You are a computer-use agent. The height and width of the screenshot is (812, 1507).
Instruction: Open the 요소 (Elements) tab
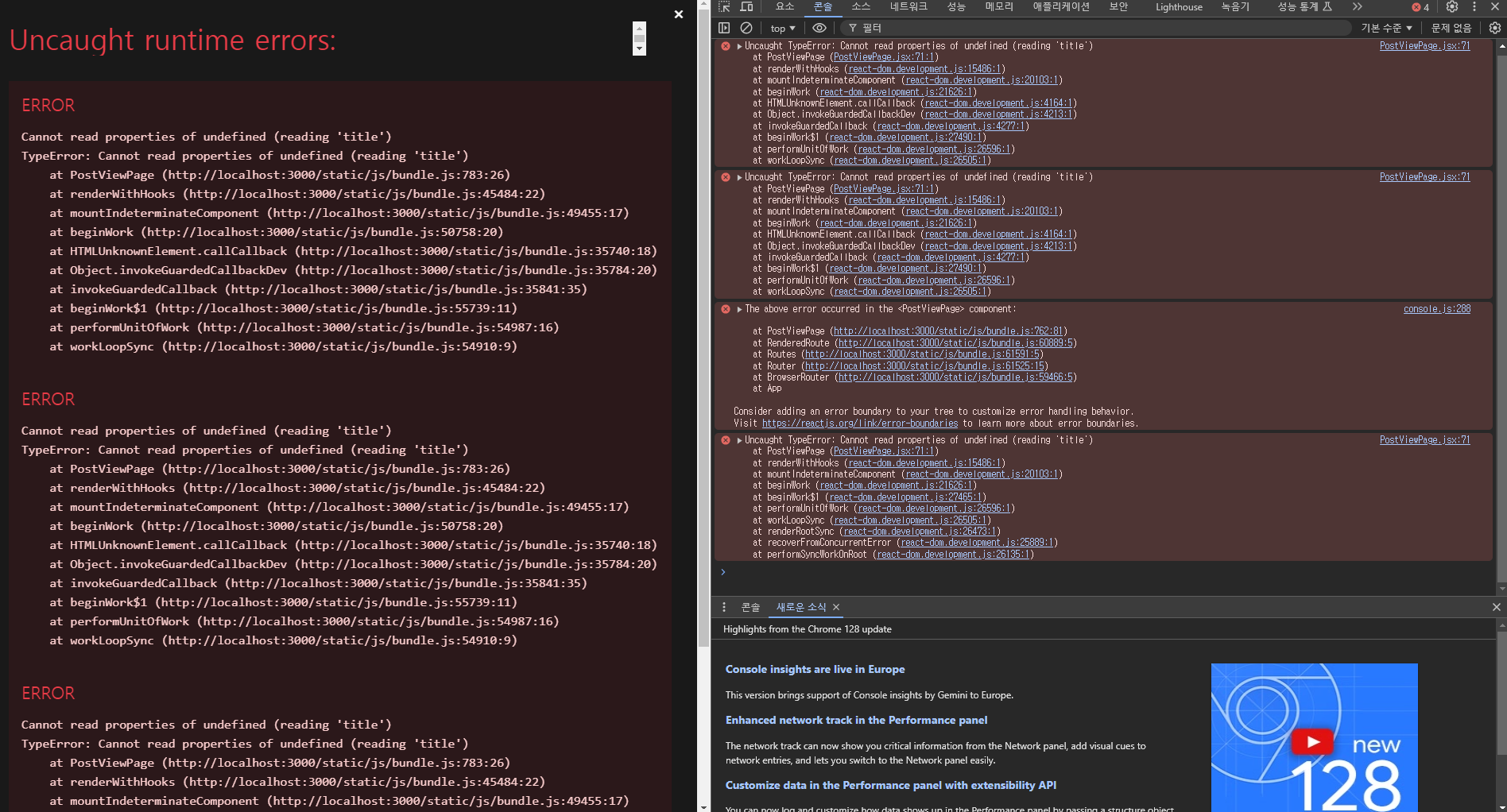(784, 6)
